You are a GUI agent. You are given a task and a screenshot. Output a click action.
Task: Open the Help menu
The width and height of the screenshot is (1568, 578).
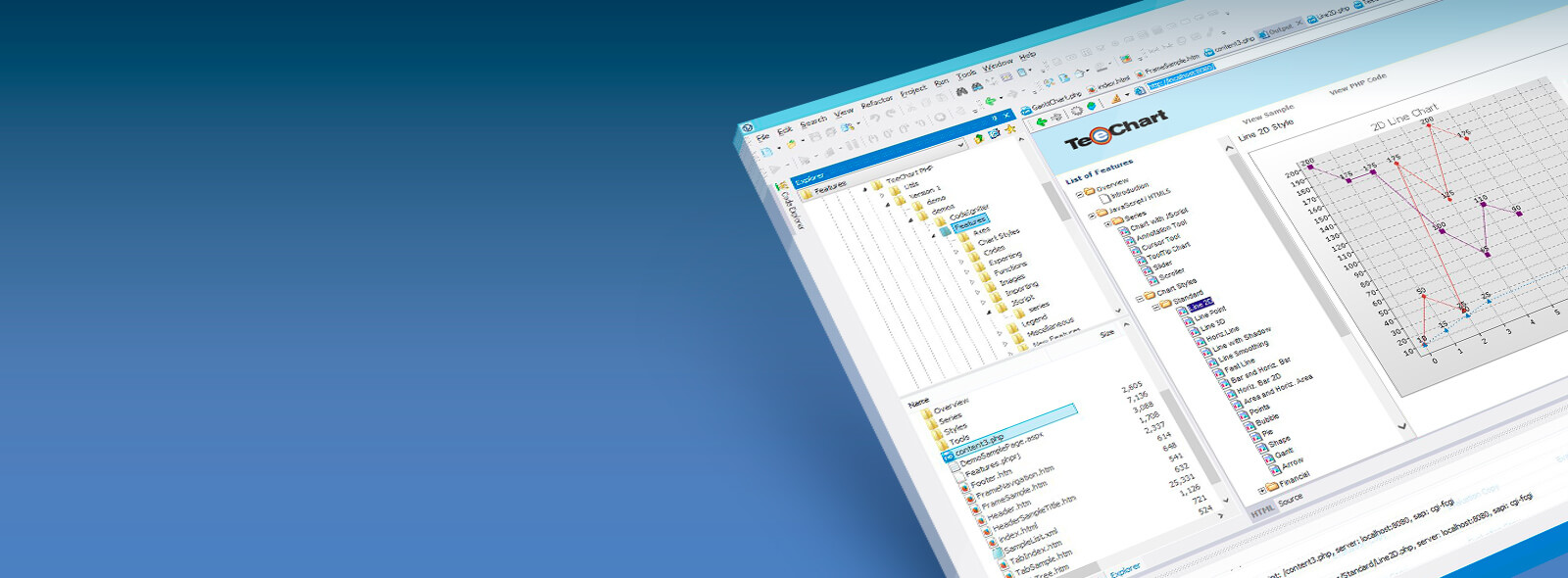click(x=1027, y=56)
